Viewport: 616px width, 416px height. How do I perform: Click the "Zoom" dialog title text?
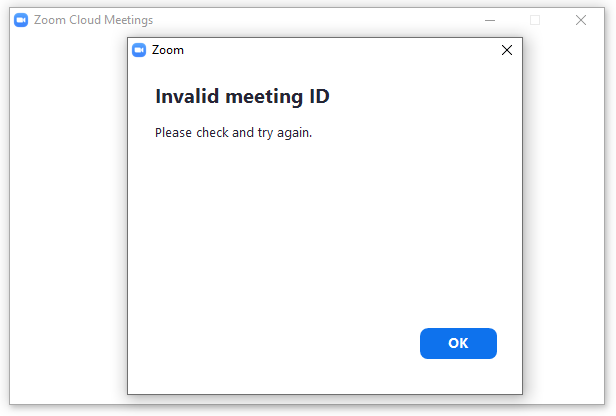tap(168, 50)
